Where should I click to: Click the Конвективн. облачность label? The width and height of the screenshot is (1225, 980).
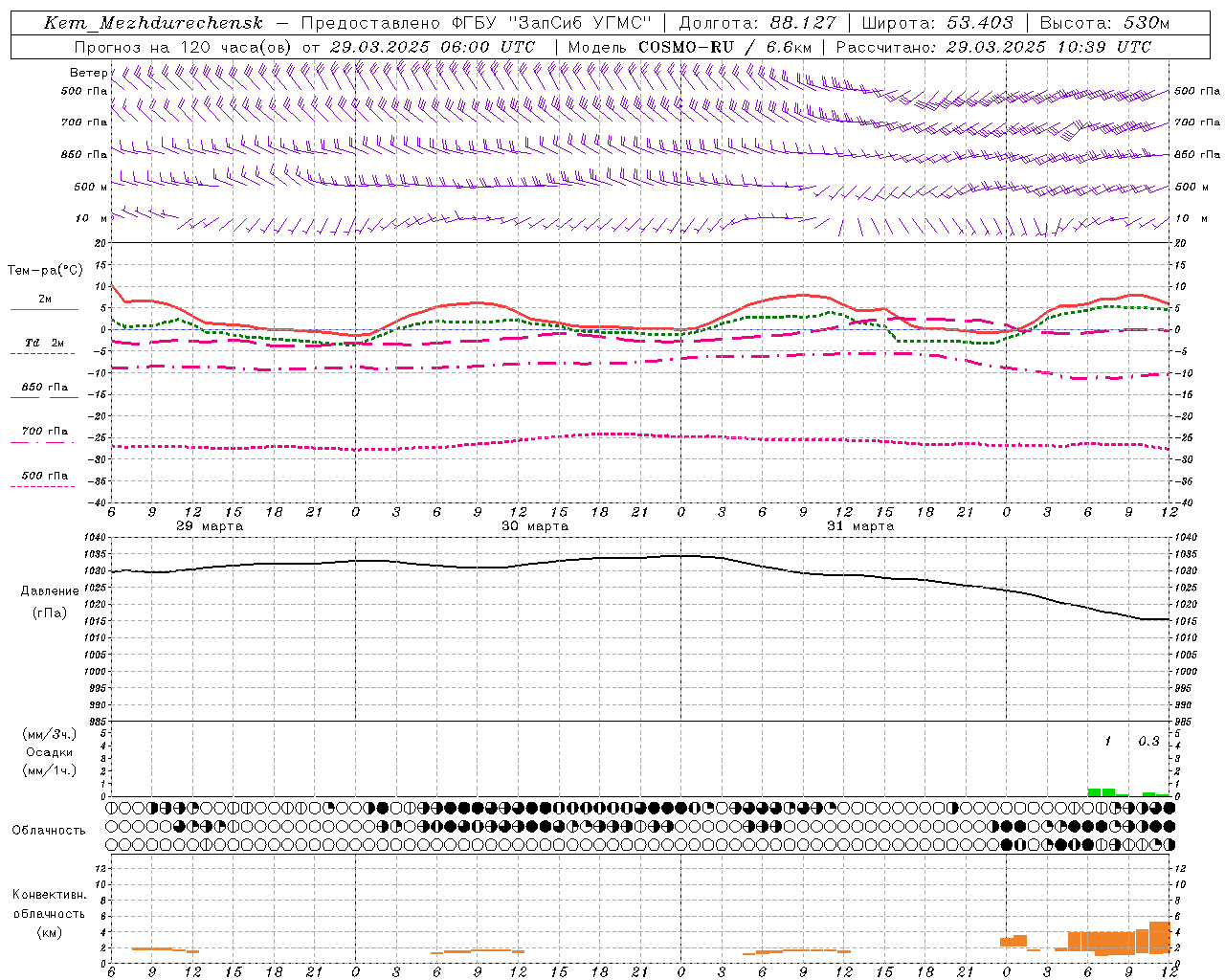(49, 904)
